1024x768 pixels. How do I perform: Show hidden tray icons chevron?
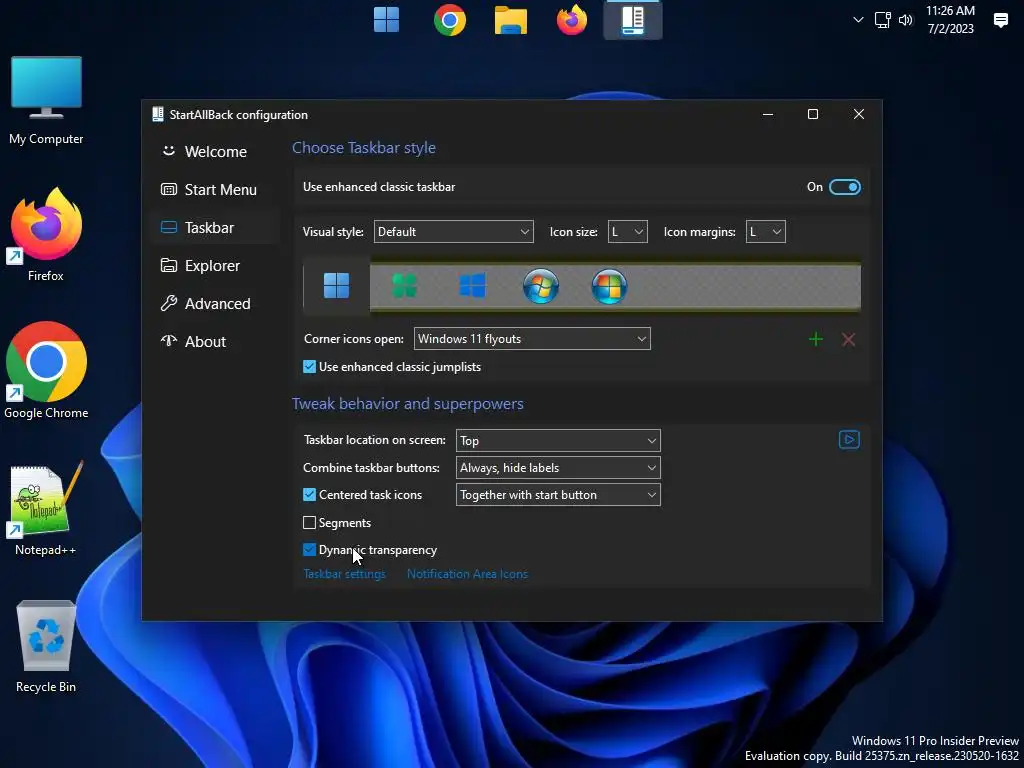858,20
